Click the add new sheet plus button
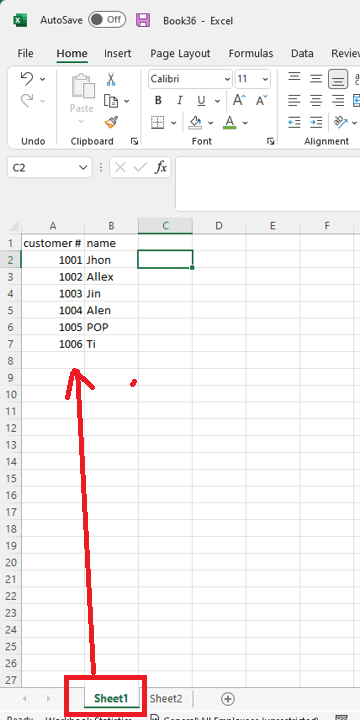 (228, 699)
